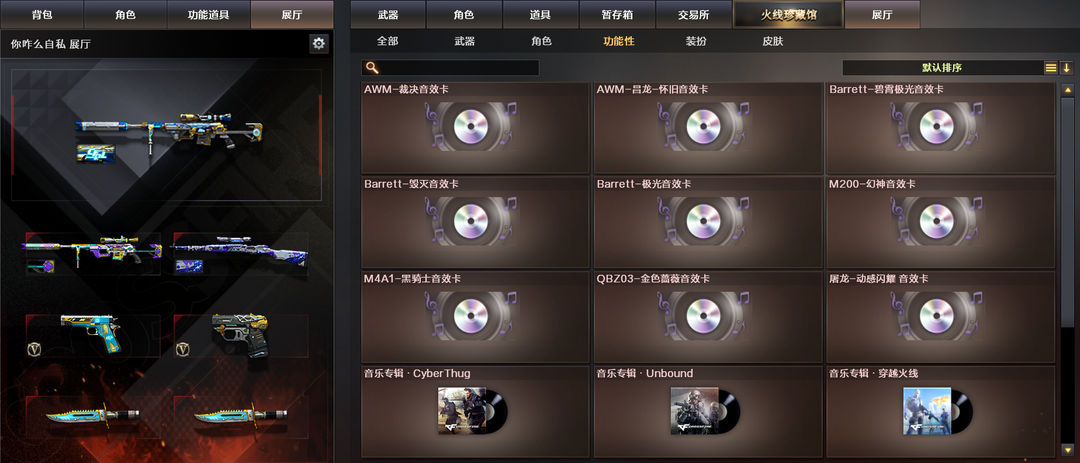Switch to the 火线珍藏馆 tab
The width and height of the screenshot is (1080, 463).
789,14
